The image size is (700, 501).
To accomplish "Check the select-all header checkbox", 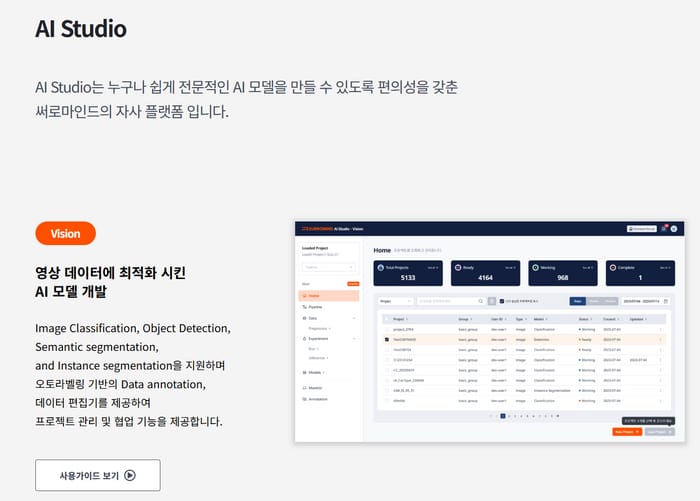I will click(x=386, y=318).
